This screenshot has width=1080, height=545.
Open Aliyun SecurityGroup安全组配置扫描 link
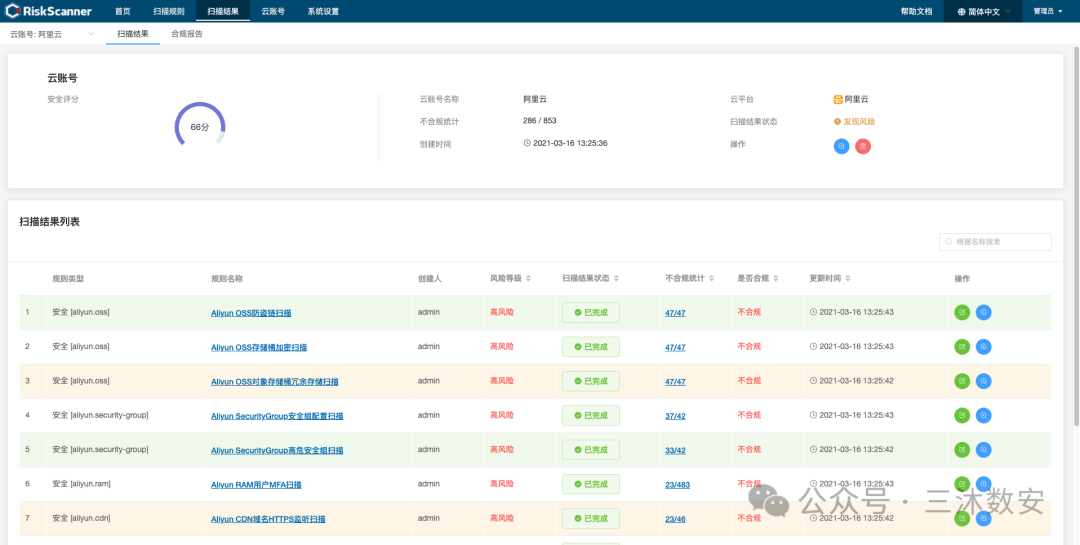tap(277, 416)
